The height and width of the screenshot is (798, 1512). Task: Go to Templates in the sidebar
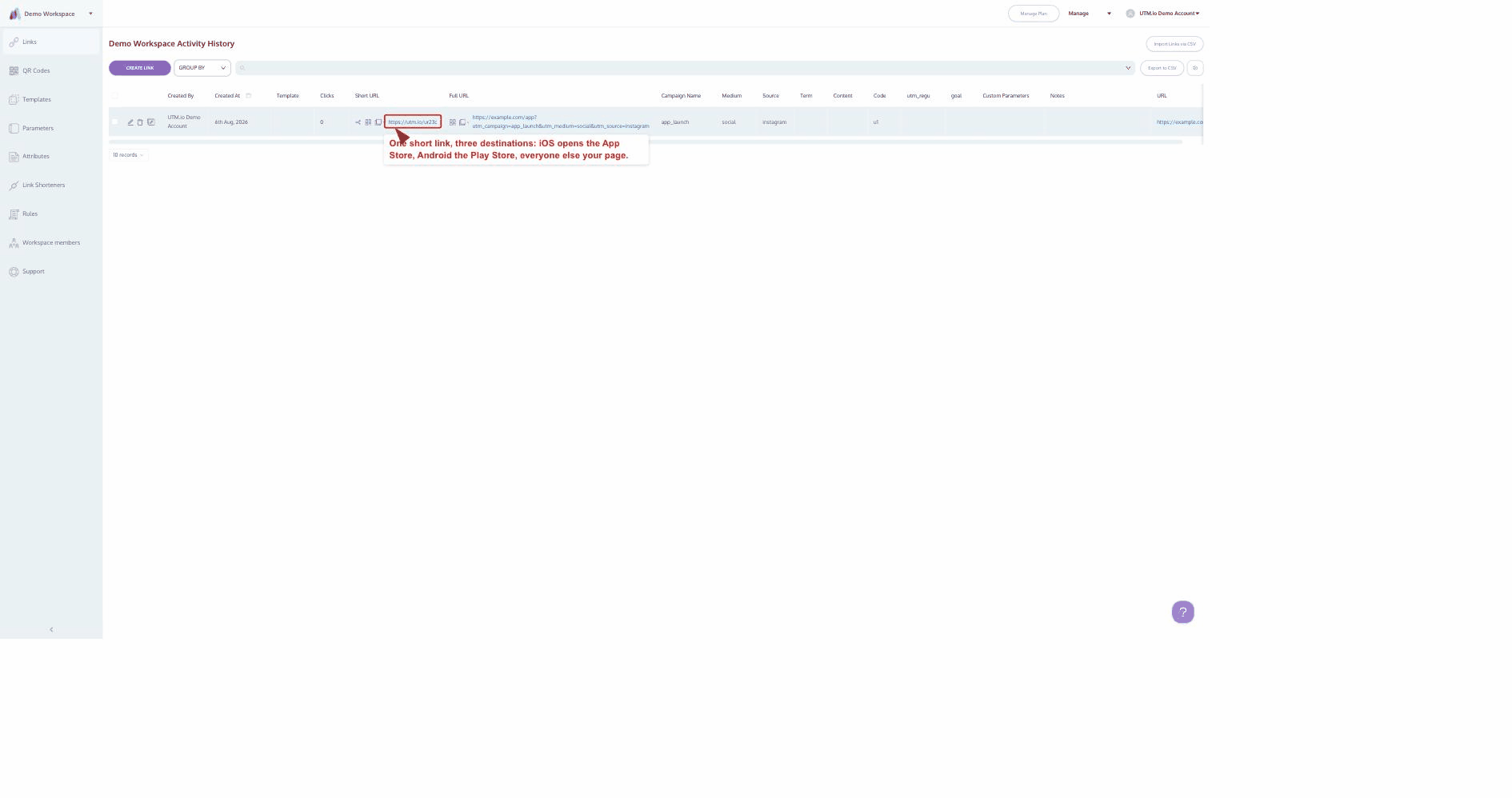tap(51, 99)
